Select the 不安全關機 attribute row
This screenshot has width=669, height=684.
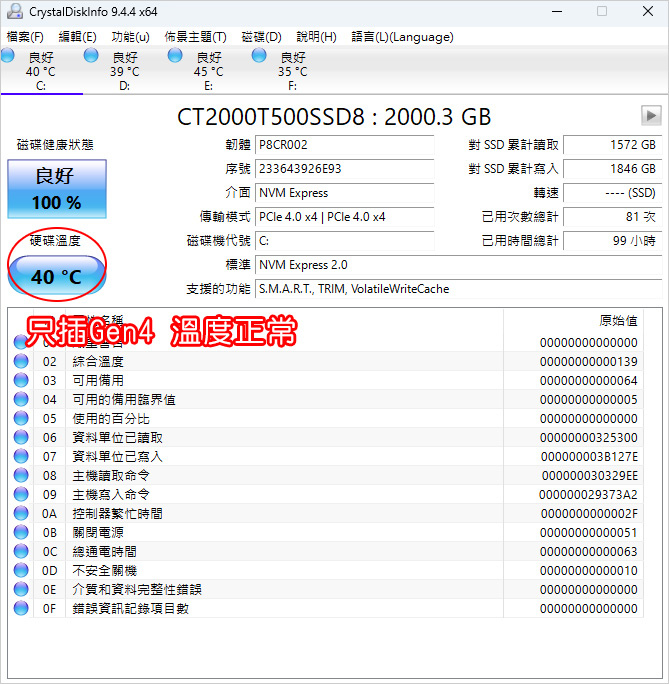point(326,570)
